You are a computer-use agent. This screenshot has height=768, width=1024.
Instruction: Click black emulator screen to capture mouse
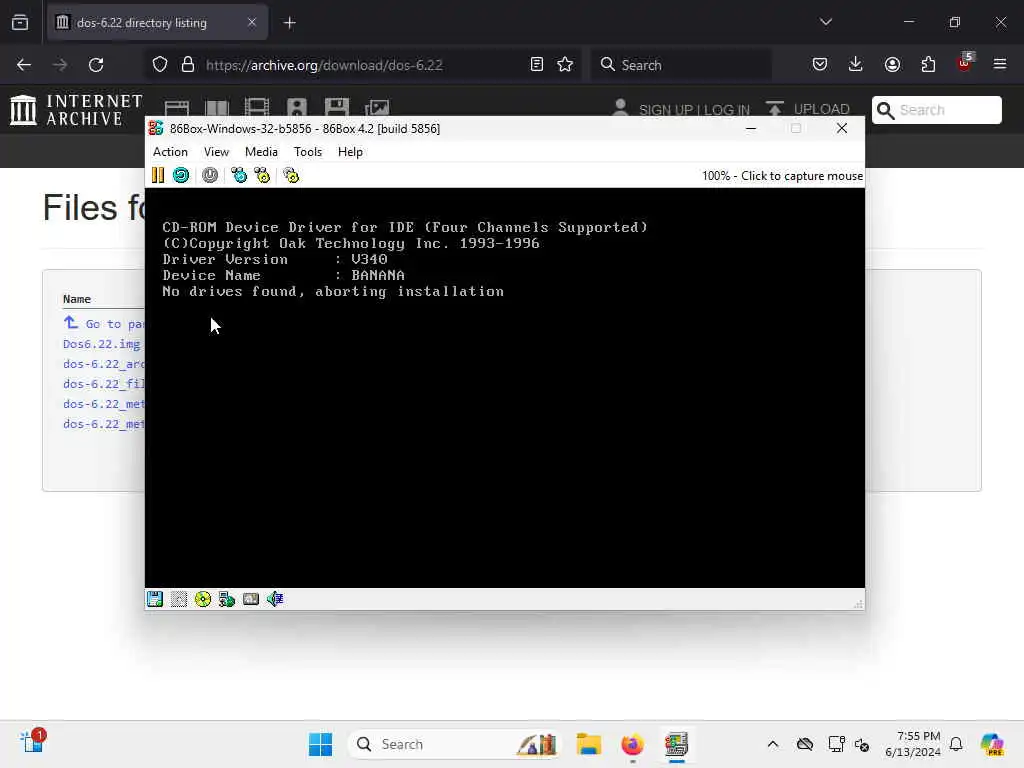pos(505,388)
